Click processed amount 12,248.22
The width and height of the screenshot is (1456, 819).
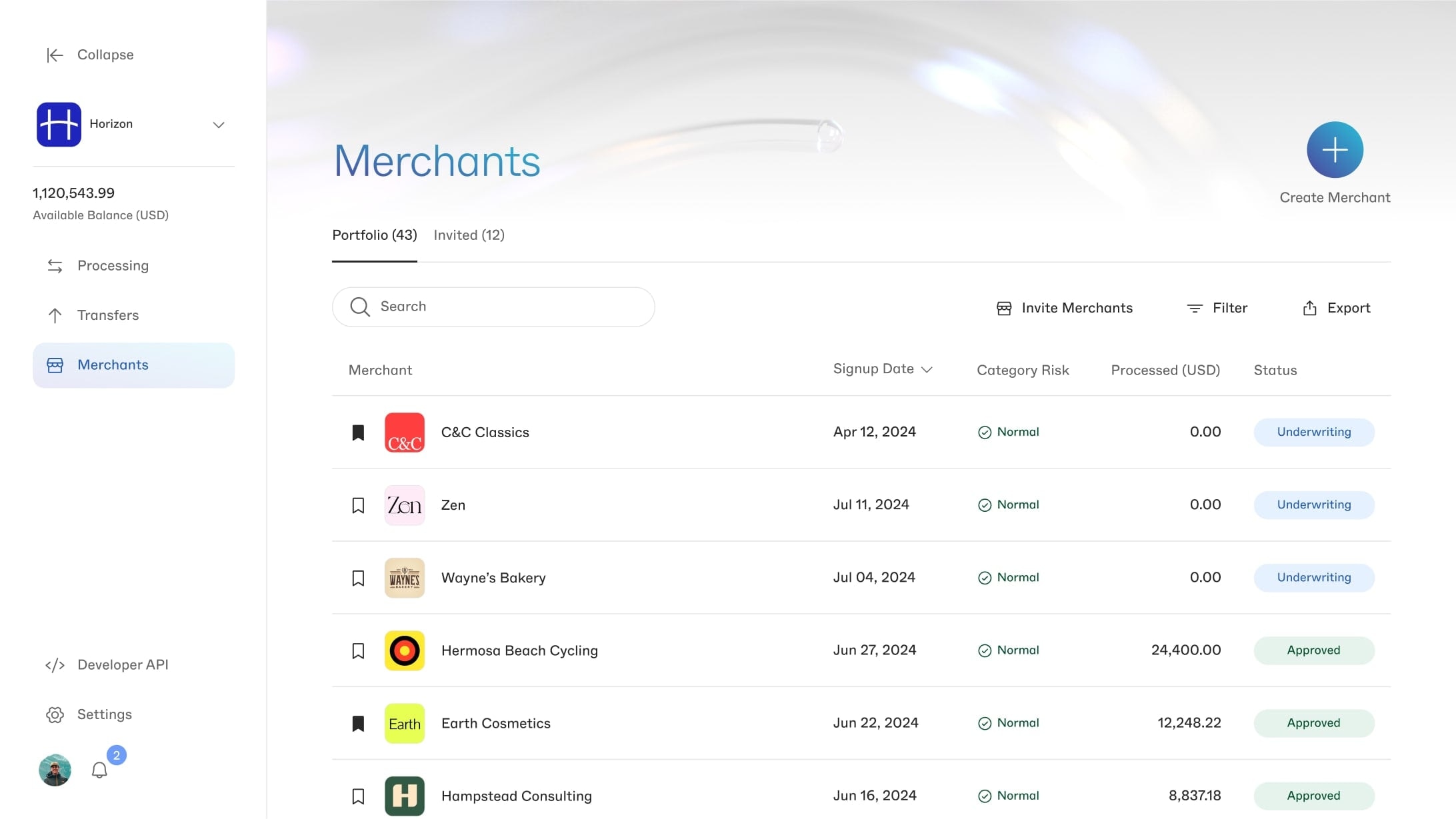(x=1189, y=722)
